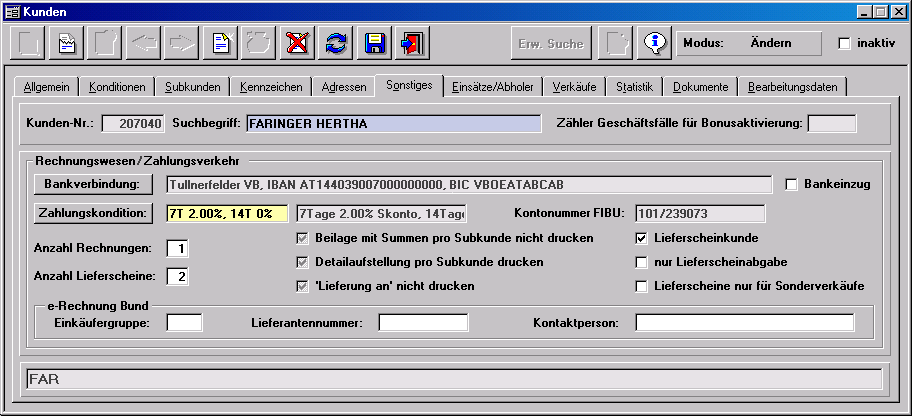Image resolution: width=912 pixels, height=416 pixels.
Task: Click the new document with star icon
Action: pos(219,43)
